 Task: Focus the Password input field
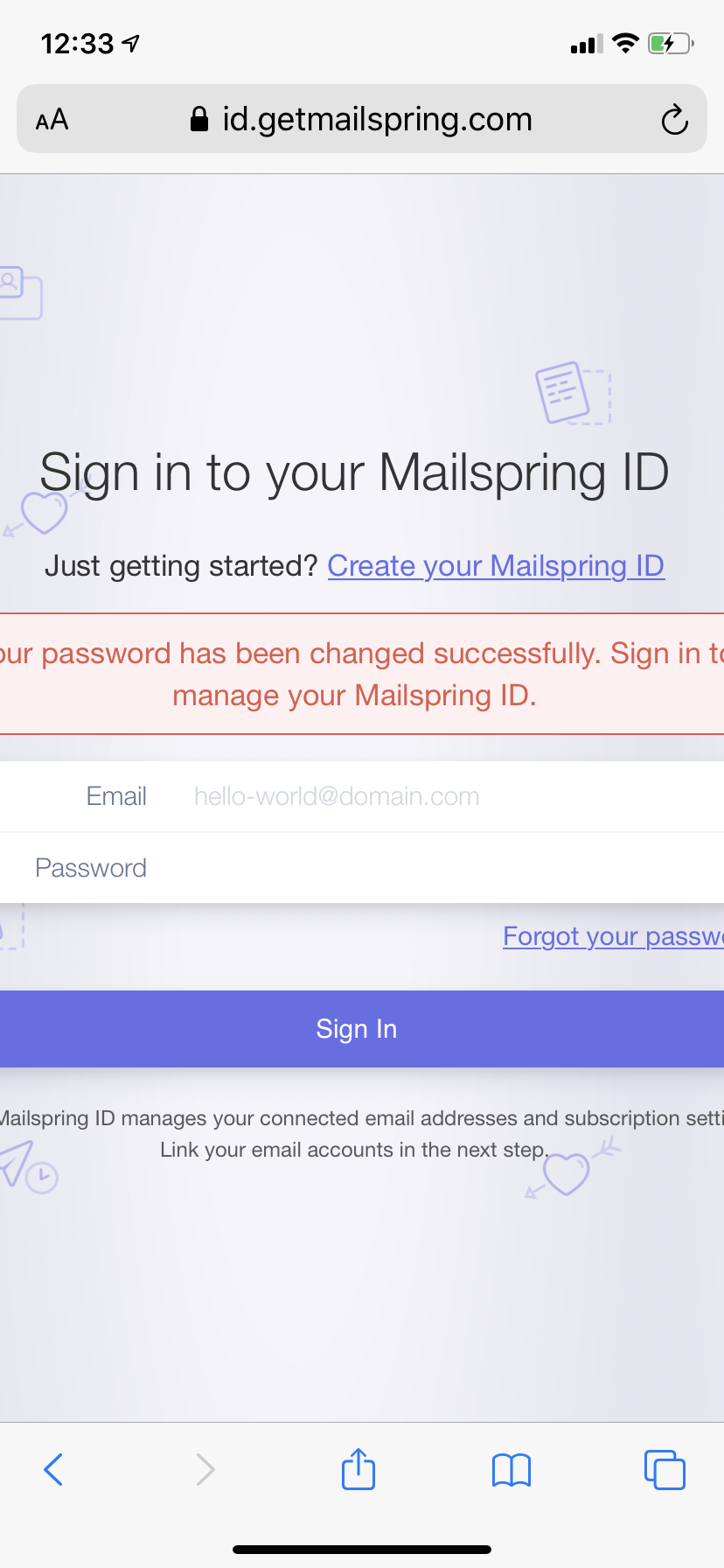(x=350, y=867)
